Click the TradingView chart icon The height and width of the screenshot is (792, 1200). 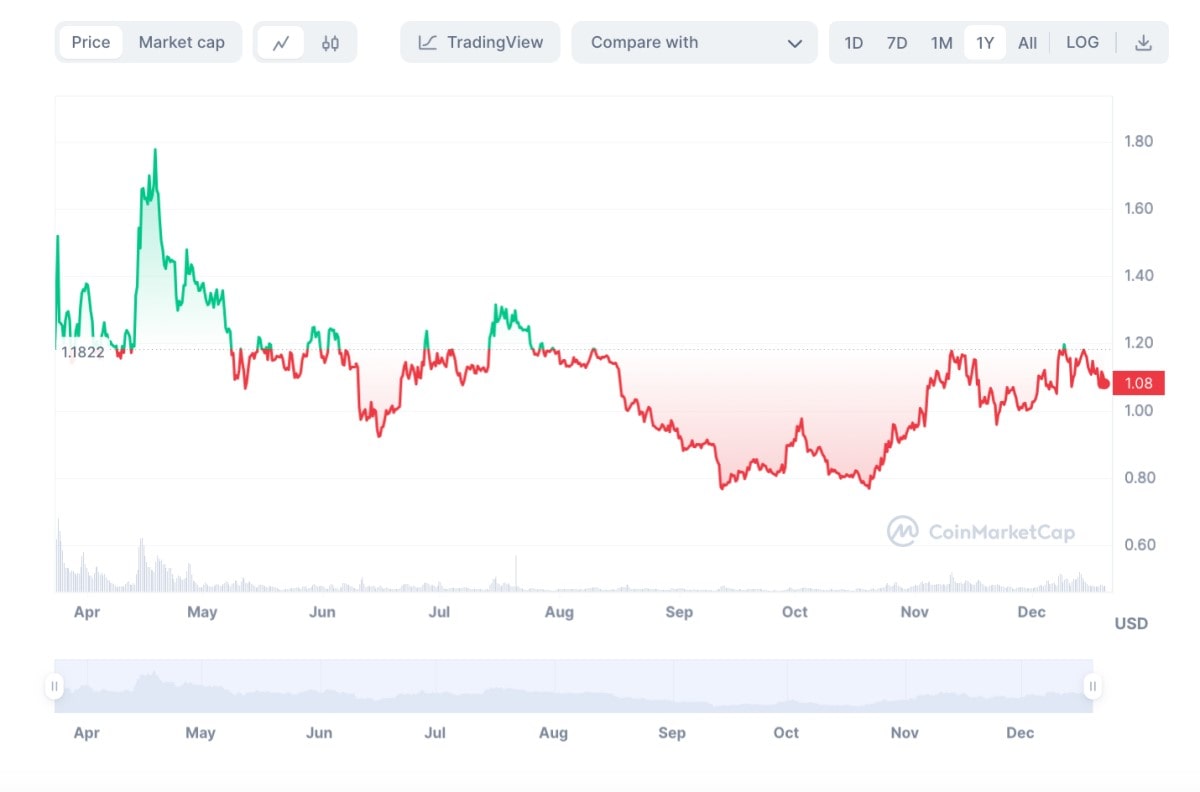[428, 43]
